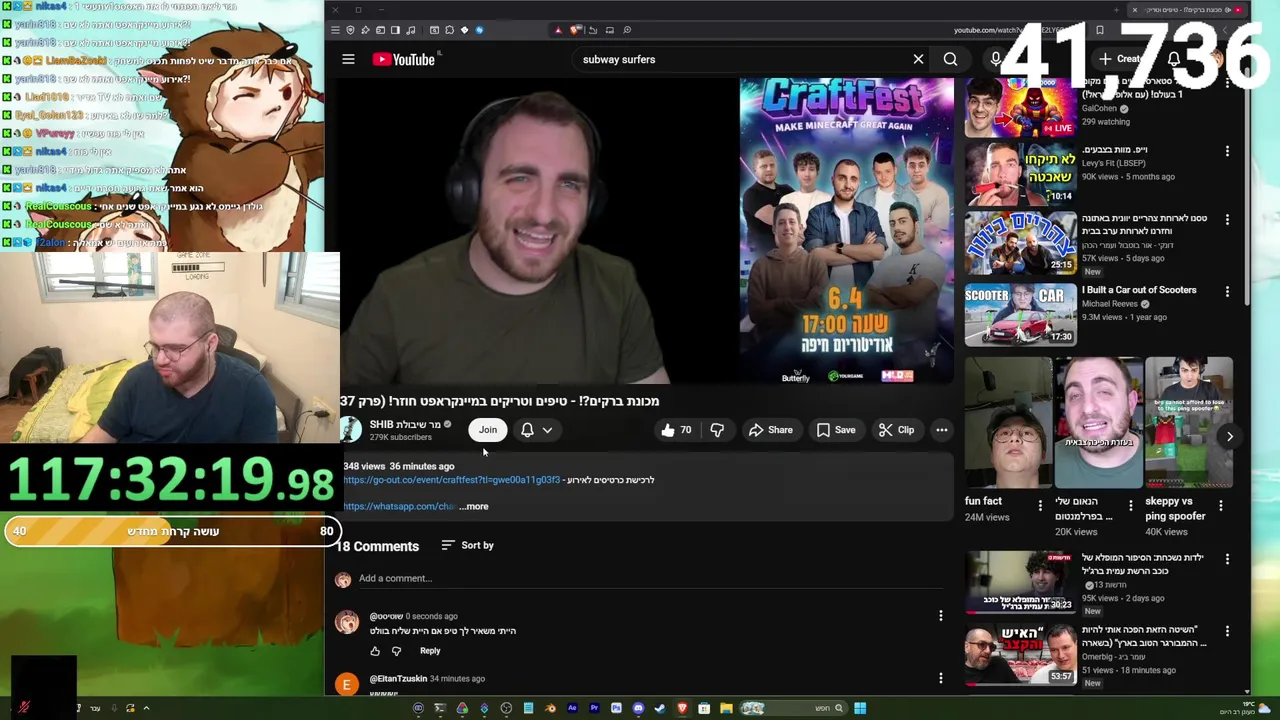Save the video to a playlist
The height and width of the screenshot is (720, 1280).
click(836, 430)
